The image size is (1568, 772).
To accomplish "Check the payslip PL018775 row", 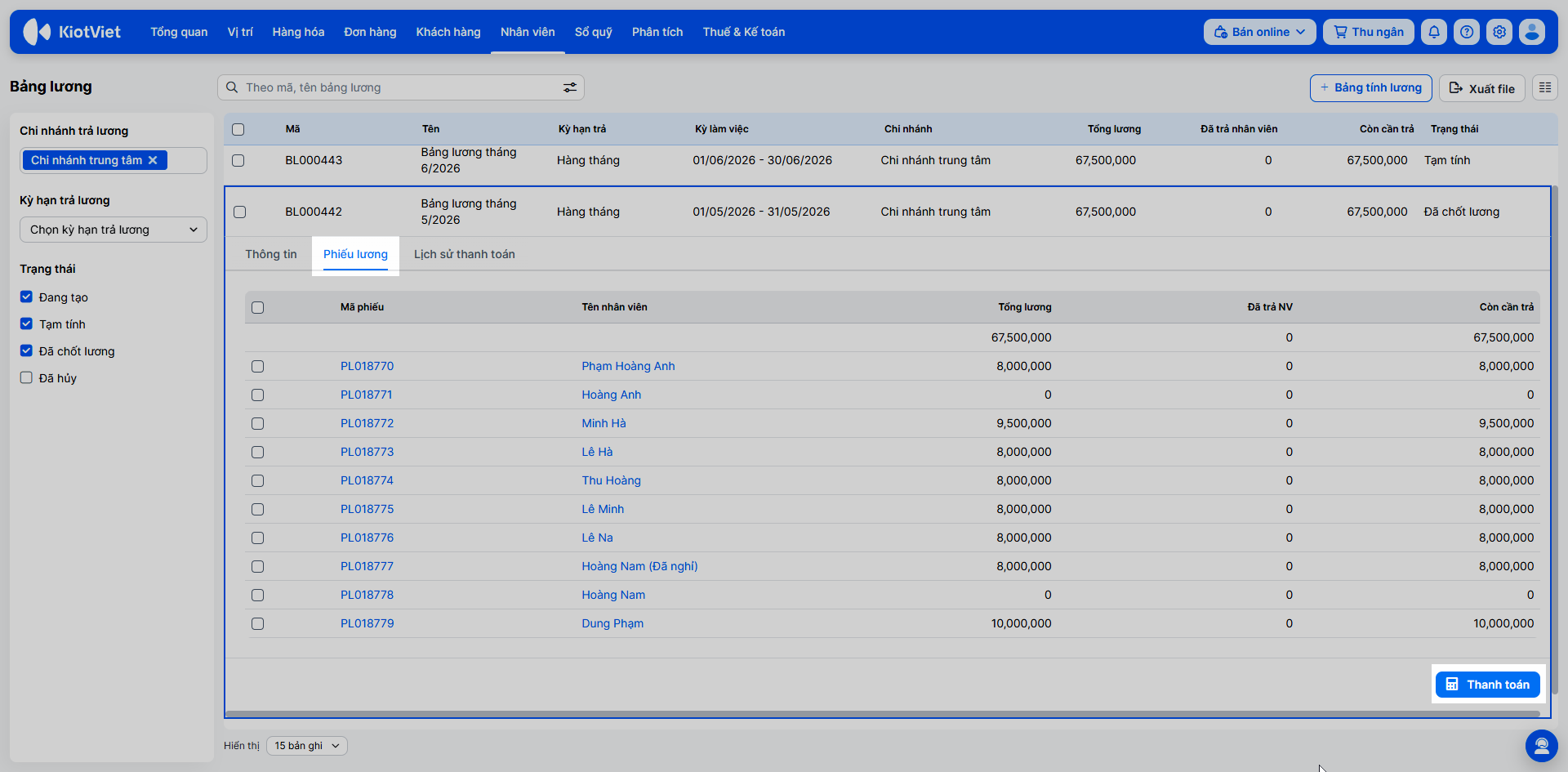I will click(x=258, y=509).
